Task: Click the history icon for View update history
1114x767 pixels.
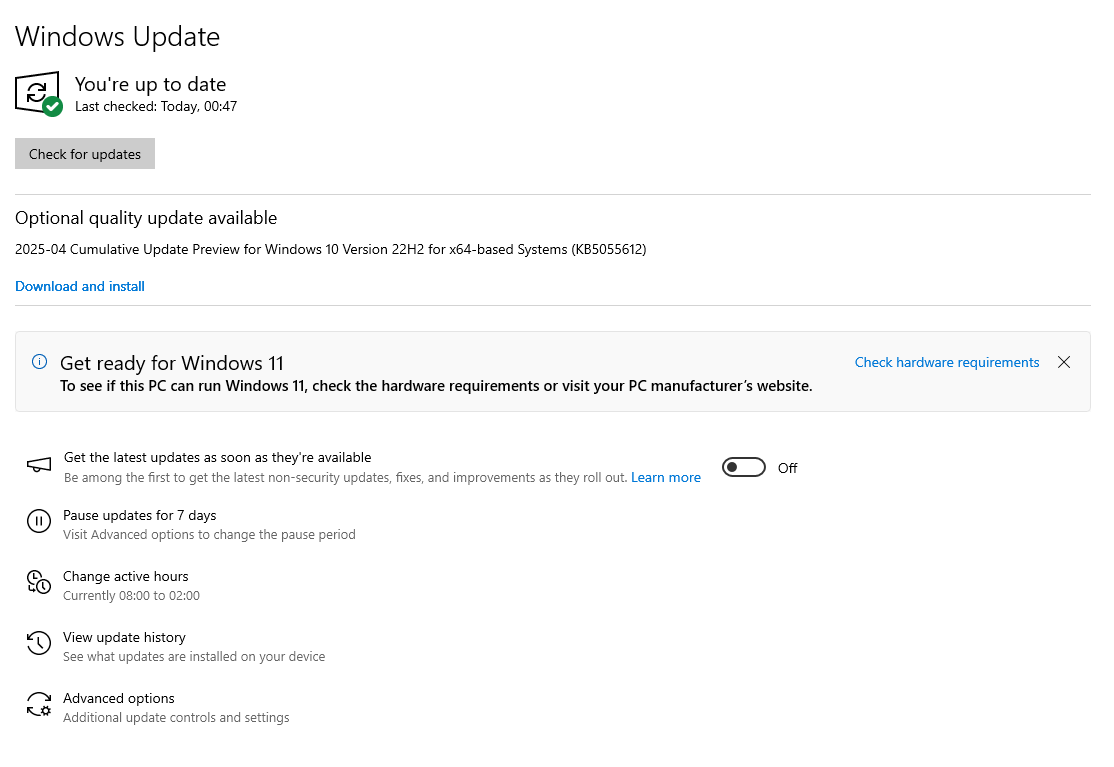Action: [x=39, y=643]
